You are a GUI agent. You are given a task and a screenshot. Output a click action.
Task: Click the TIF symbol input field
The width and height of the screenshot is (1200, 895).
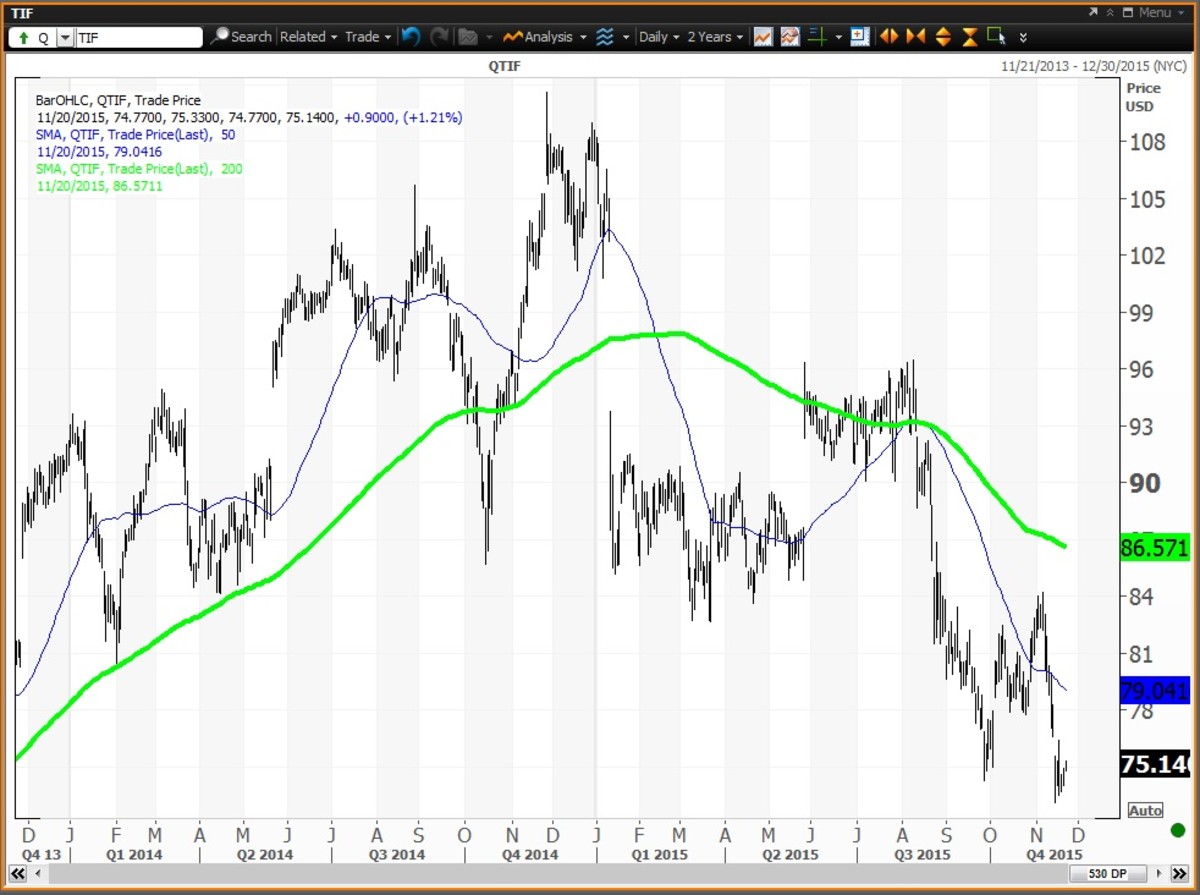(x=138, y=38)
